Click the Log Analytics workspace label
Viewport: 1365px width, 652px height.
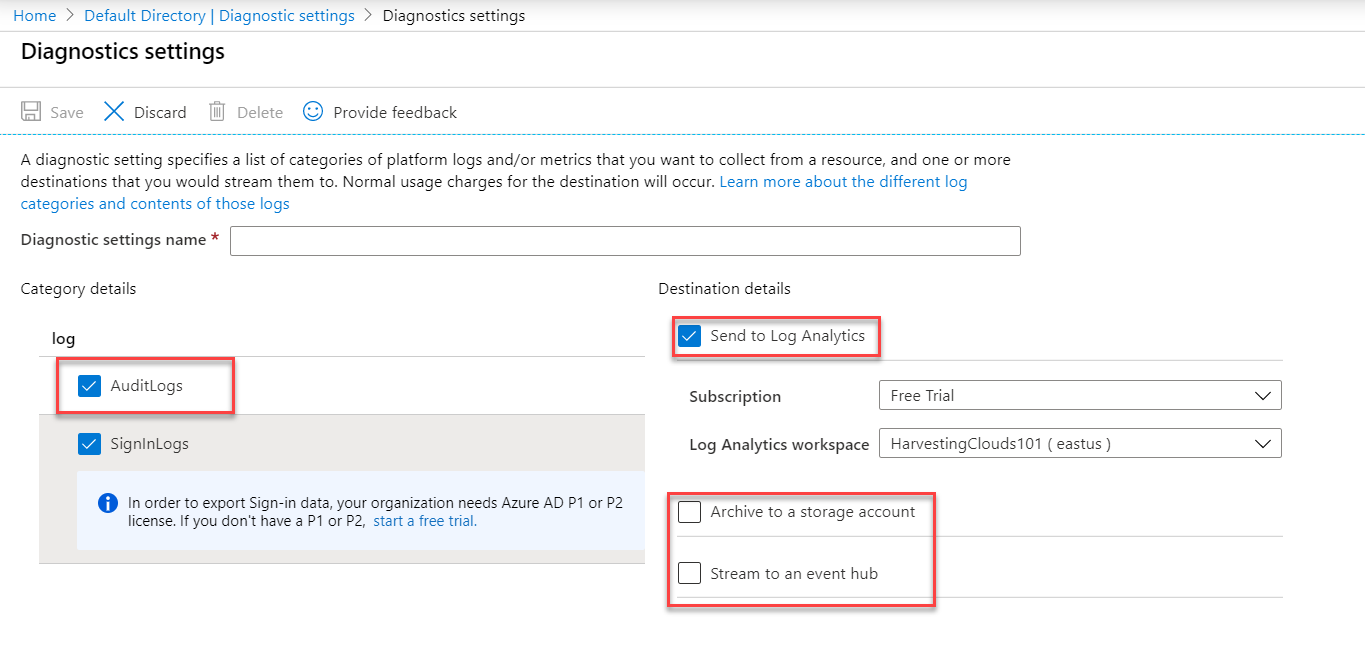779,444
